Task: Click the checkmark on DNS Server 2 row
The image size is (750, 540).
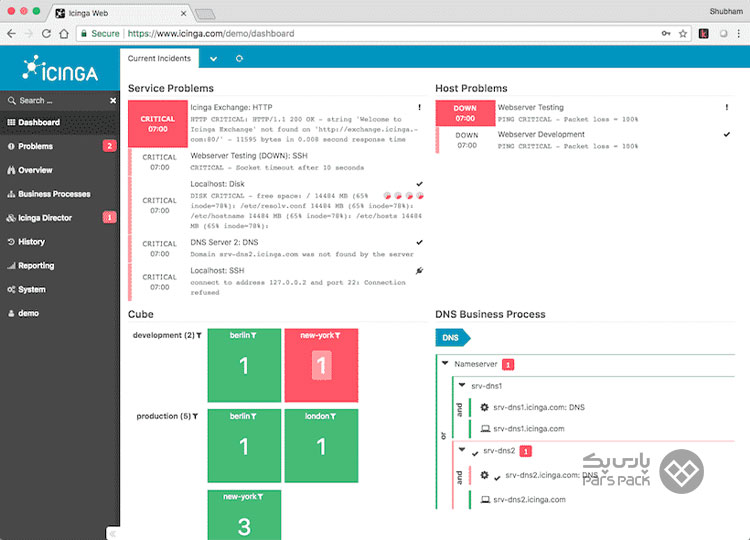Action: [419, 242]
